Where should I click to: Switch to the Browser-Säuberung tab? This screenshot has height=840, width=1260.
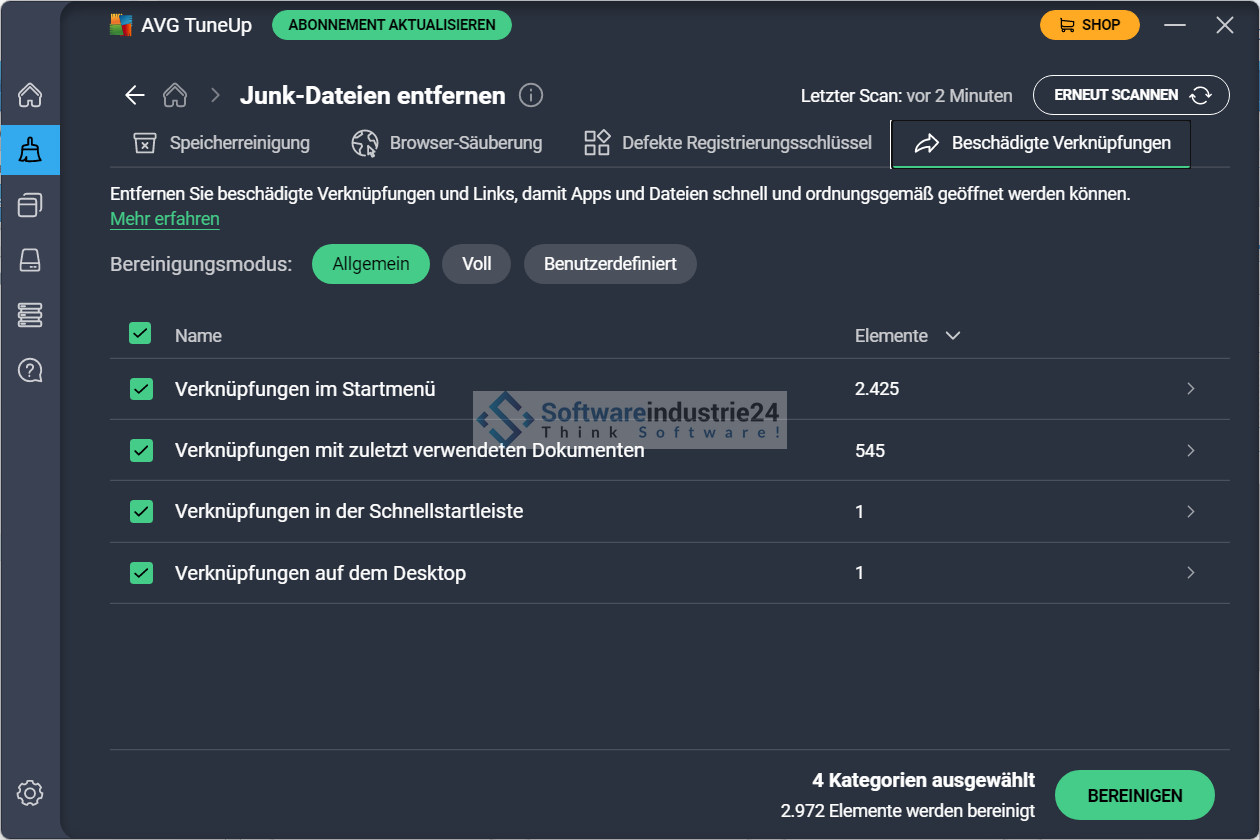447,143
